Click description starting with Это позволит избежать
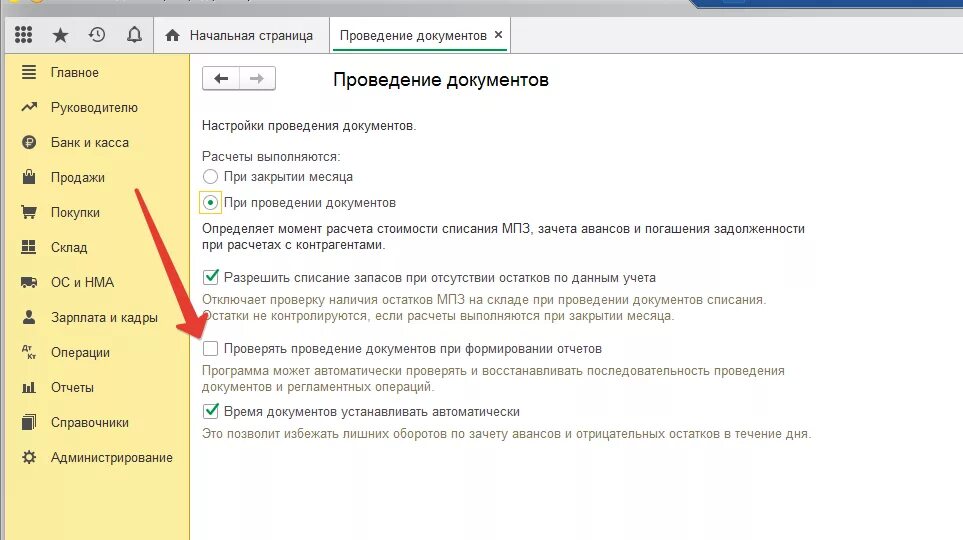Image resolution: width=963 pixels, height=540 pixels. tap(507, 434)
